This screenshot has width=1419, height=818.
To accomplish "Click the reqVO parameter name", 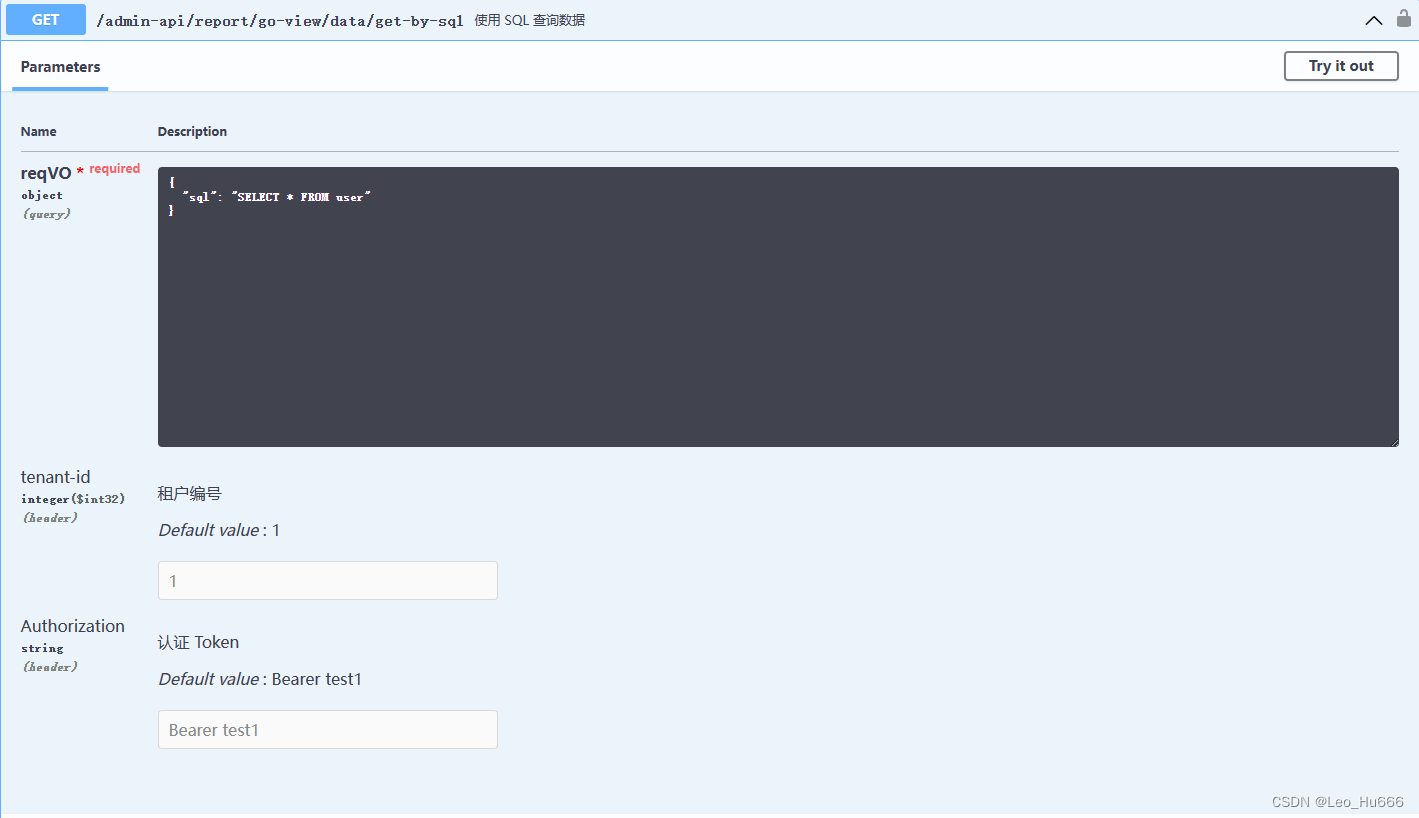I will [46, 174].
